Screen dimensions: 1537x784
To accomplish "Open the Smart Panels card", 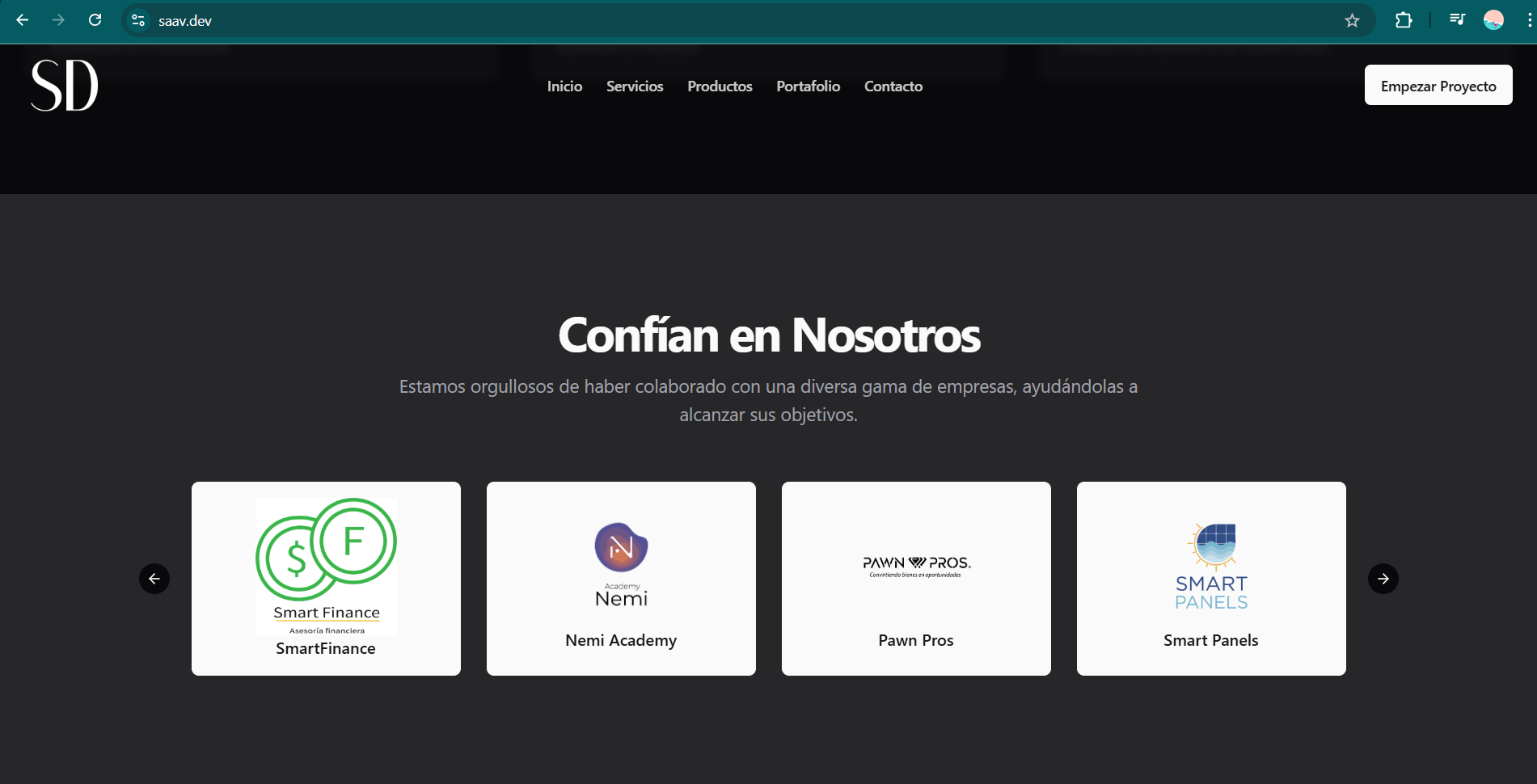I will (x=1211, y=579).
